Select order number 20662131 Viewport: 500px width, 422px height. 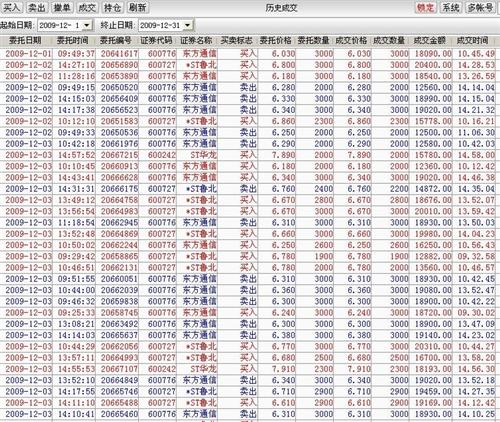[x=119, y=268]
